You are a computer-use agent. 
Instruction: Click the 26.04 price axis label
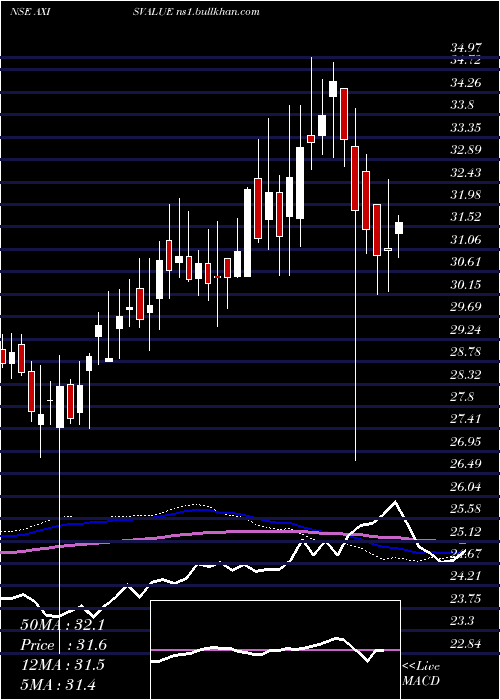click(466, 487)
